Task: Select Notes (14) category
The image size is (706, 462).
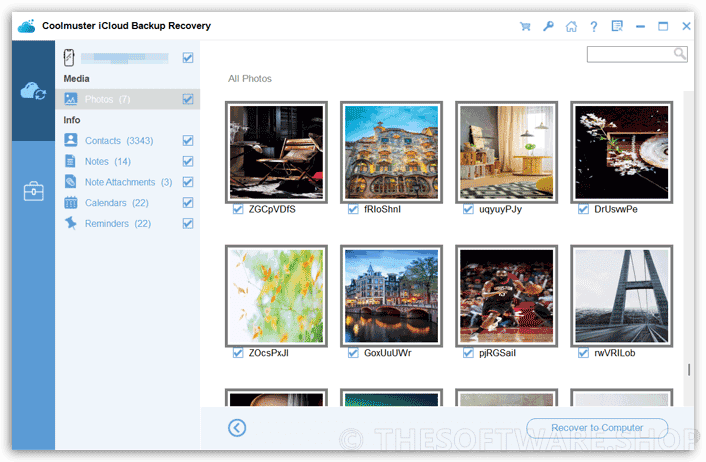Action: 127,161
